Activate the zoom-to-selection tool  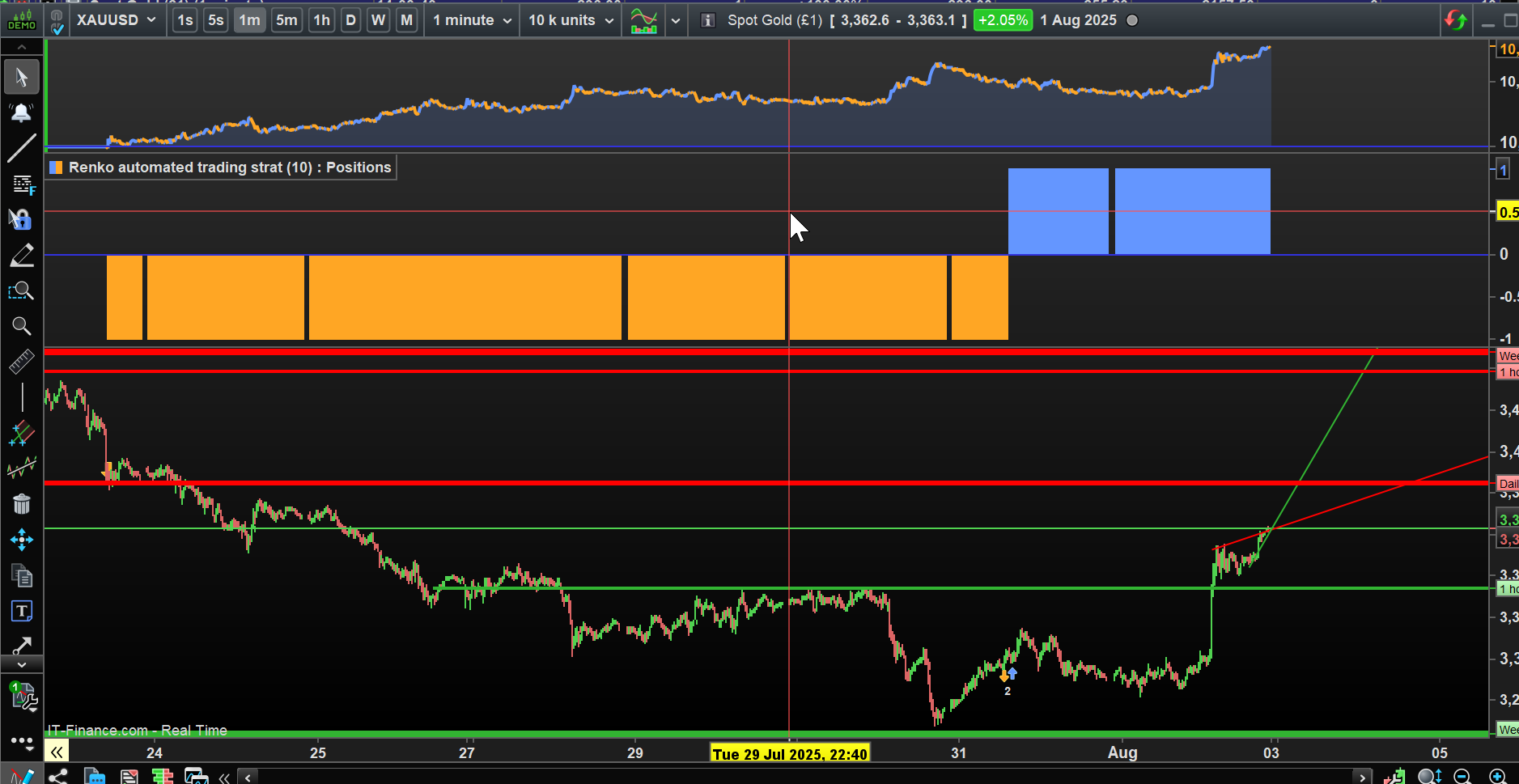tap(22, 290)
